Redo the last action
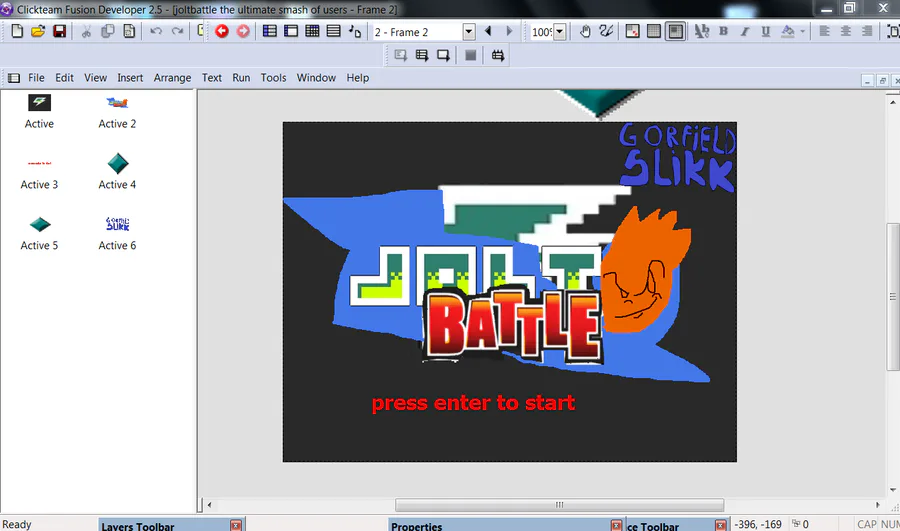Image resolution: width=900 pixels, height=531 pixels. tap(177, 31)
